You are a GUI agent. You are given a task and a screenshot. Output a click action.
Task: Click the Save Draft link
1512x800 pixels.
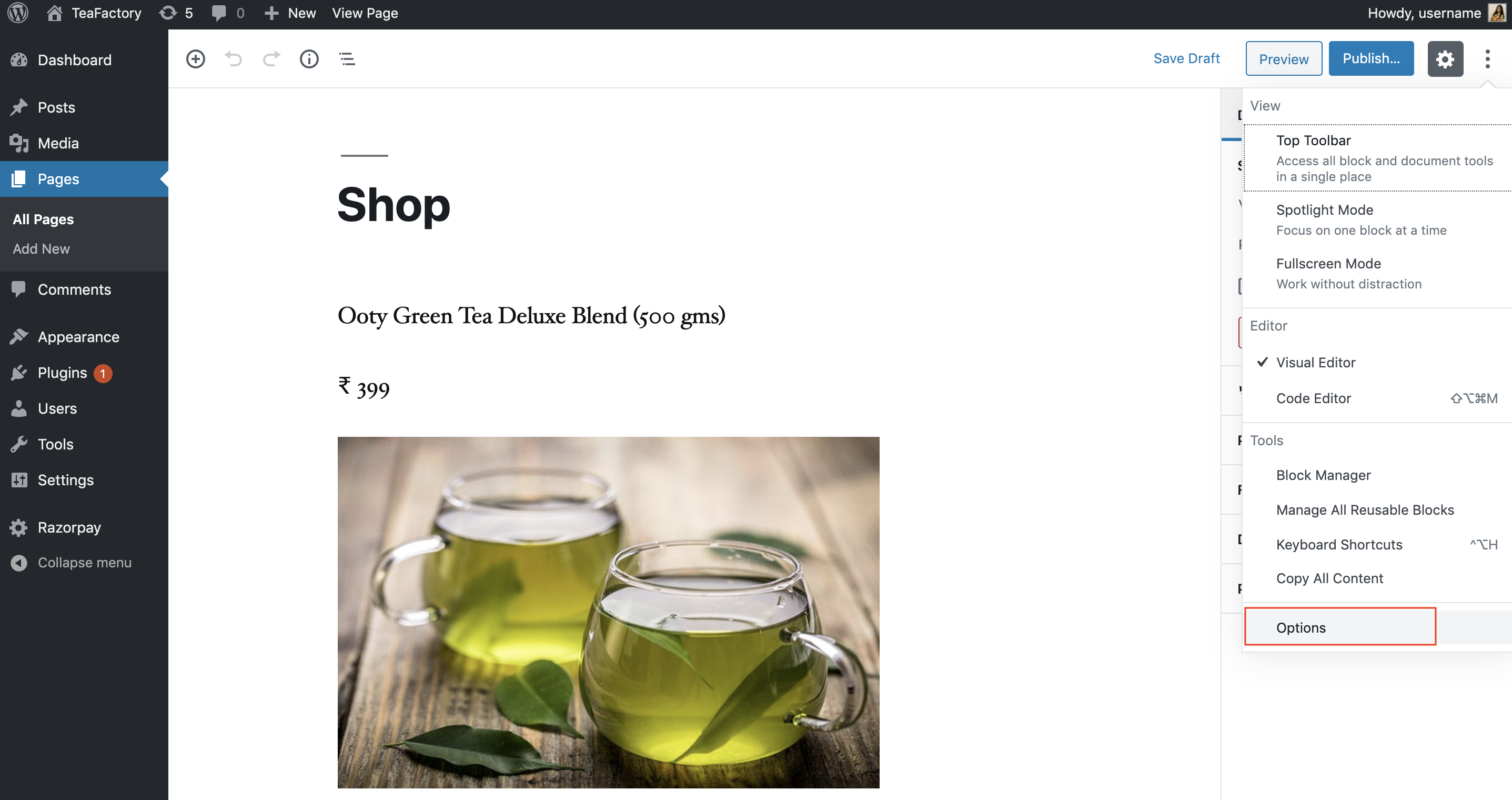(x=1186, y=59)
